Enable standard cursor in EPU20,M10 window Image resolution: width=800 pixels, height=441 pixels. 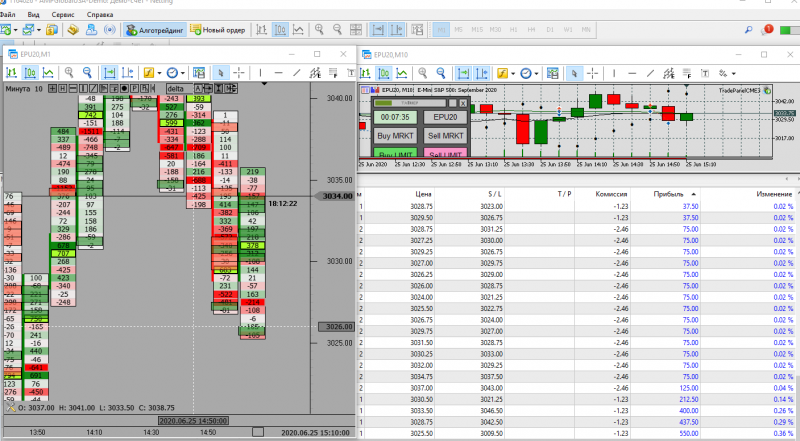point(574,74)
